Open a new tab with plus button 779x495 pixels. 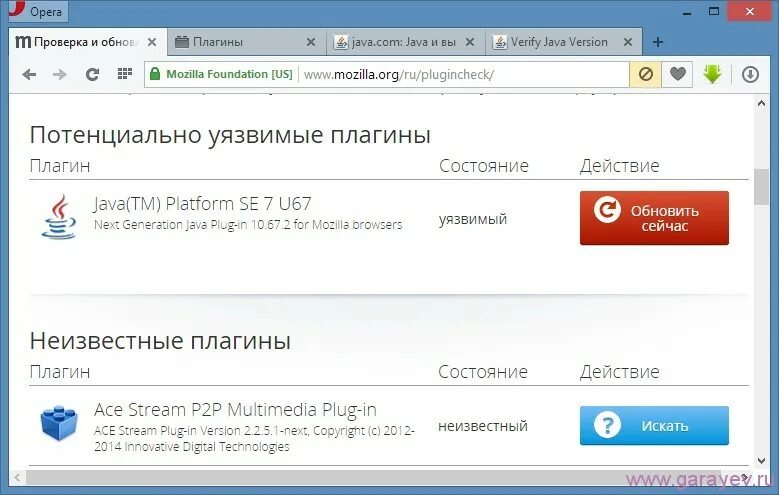pyautogui.click(x=658, y=42)
